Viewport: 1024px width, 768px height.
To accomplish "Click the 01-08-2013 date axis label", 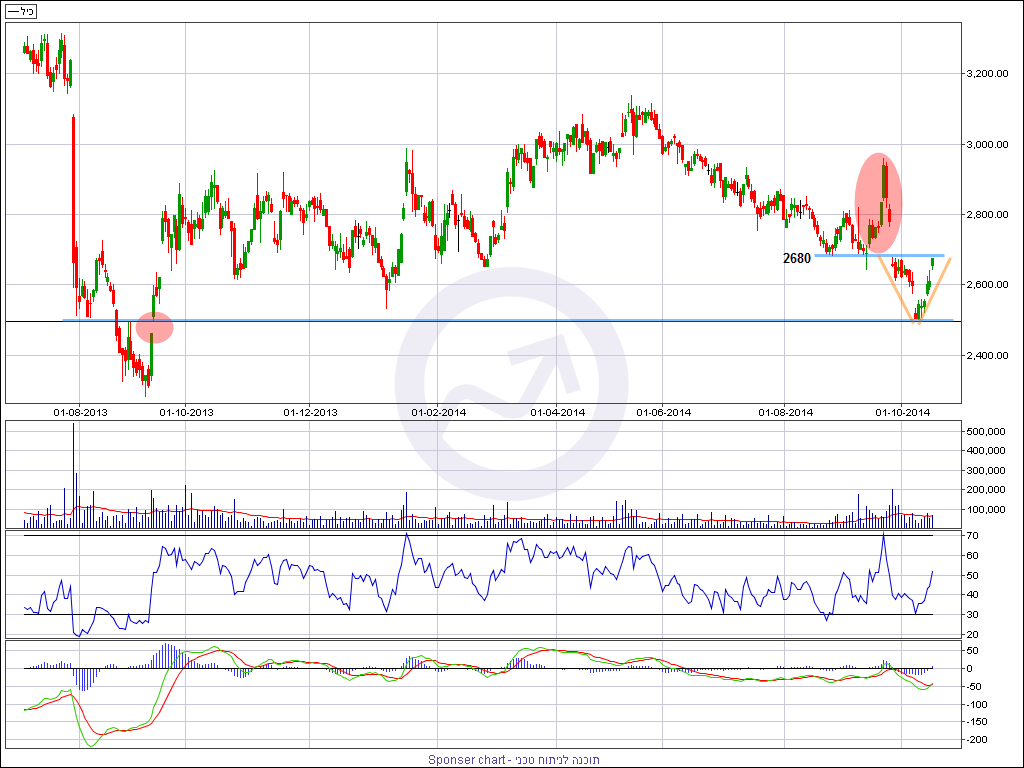I will [79, 412].
